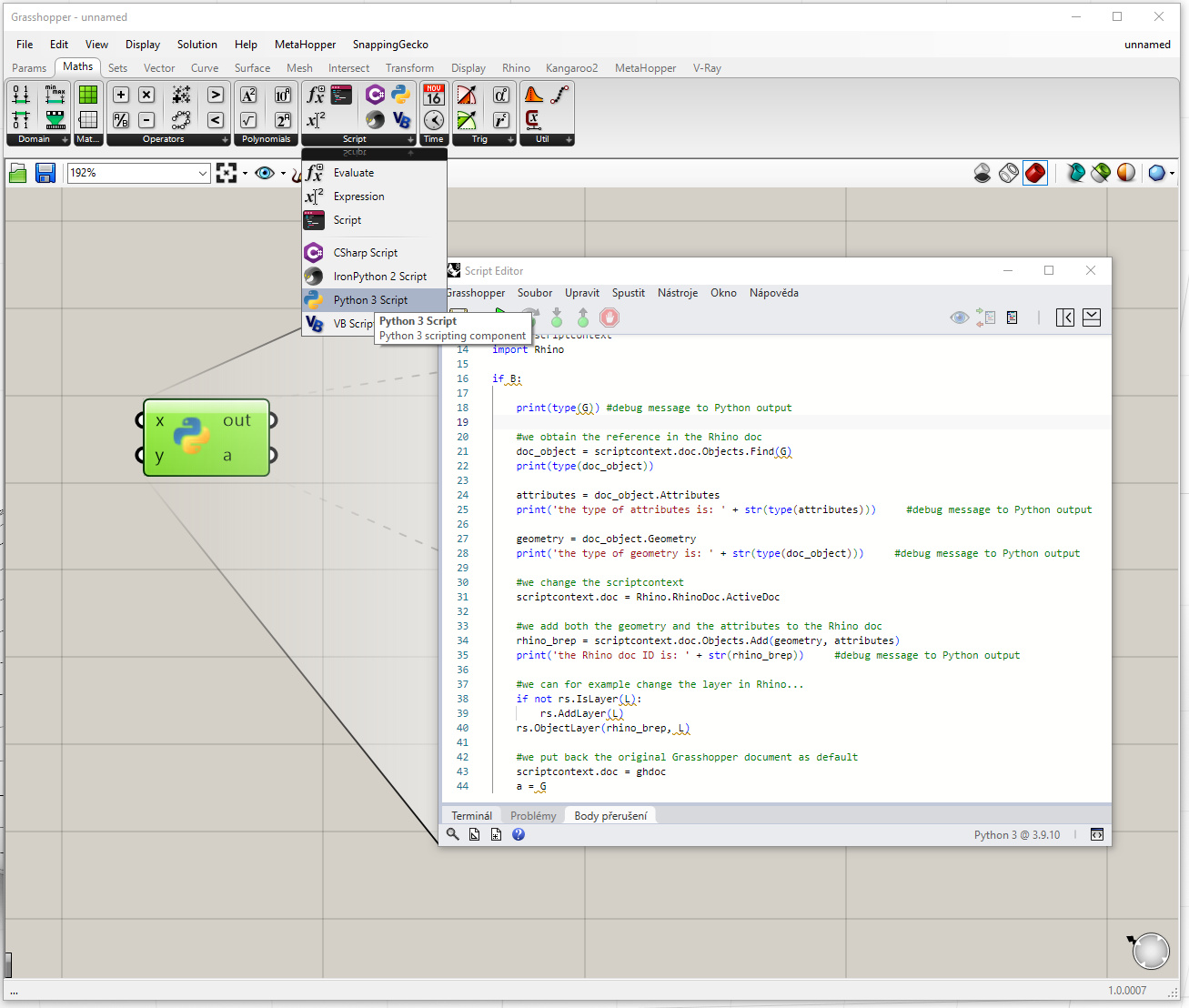1189x1008 pixels.
Task: Click the canvas compass widget in corner
Action: 1151,952
